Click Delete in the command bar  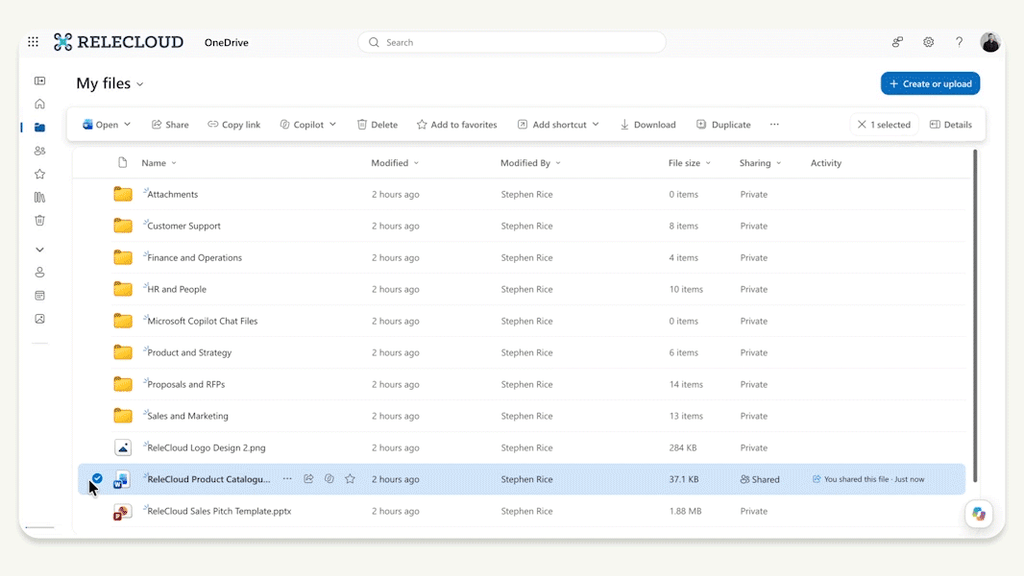point(377,125)
